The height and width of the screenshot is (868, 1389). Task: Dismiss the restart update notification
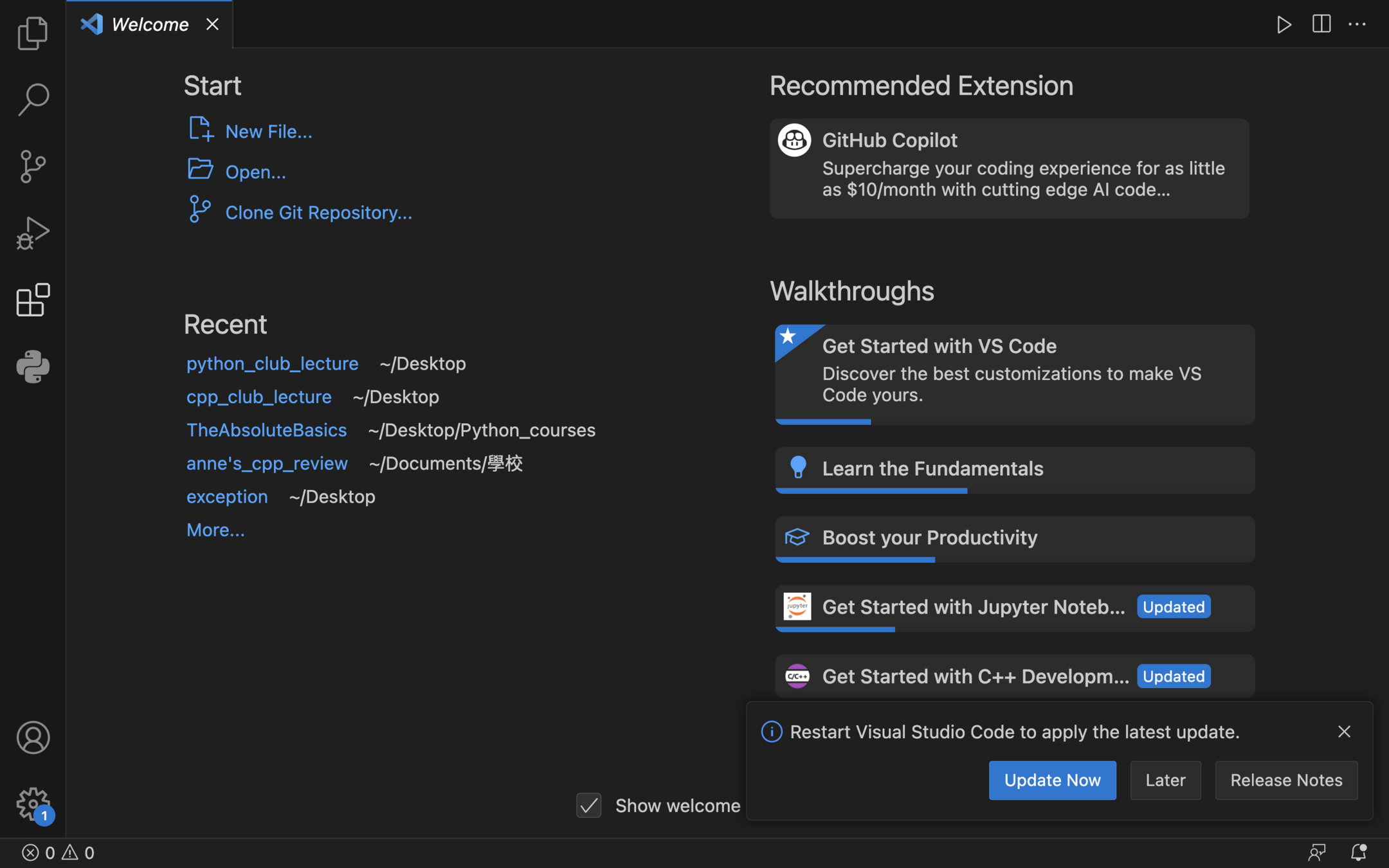point(1343,732)
